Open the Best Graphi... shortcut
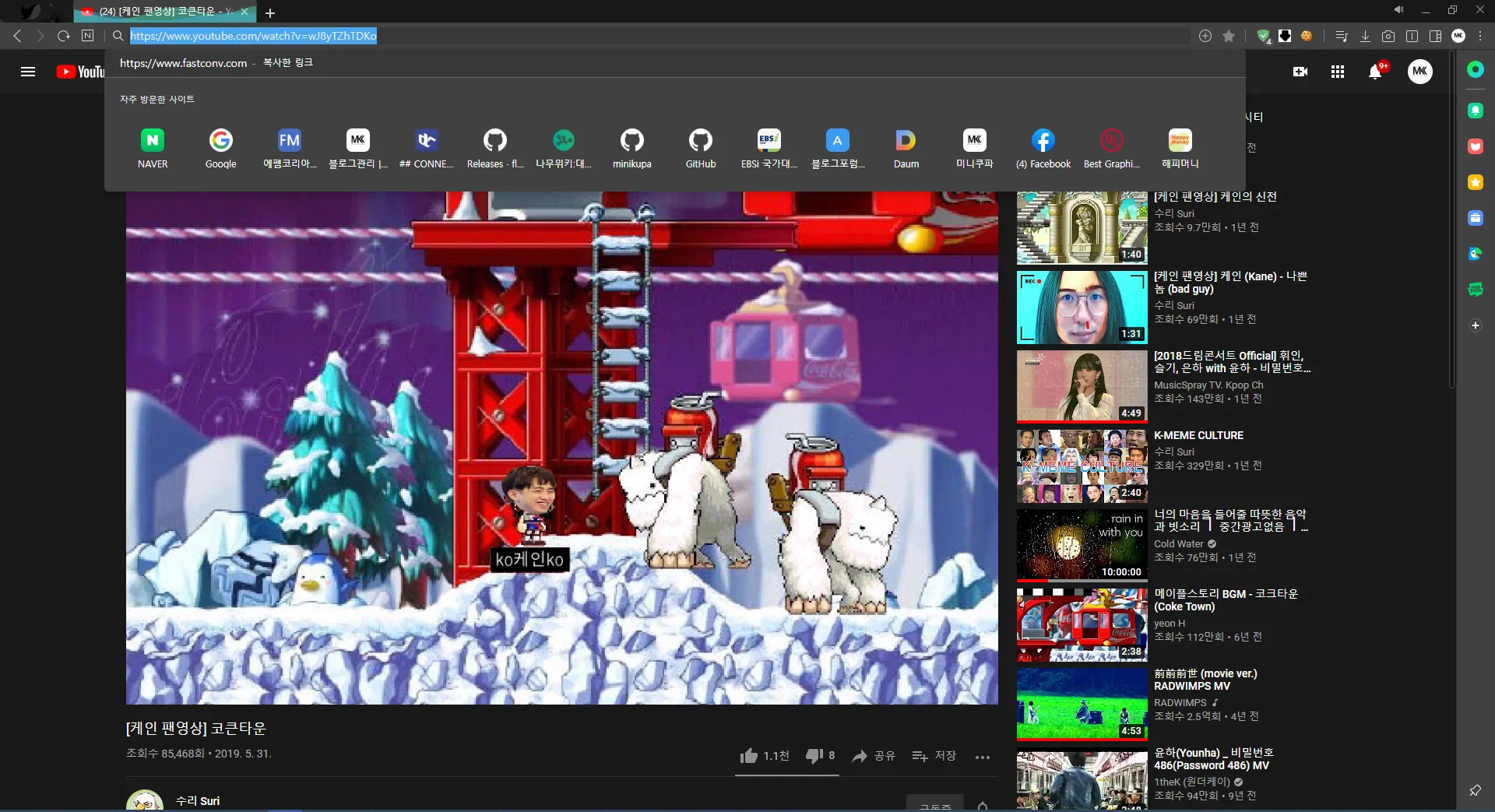 [x=1112, y=148]
